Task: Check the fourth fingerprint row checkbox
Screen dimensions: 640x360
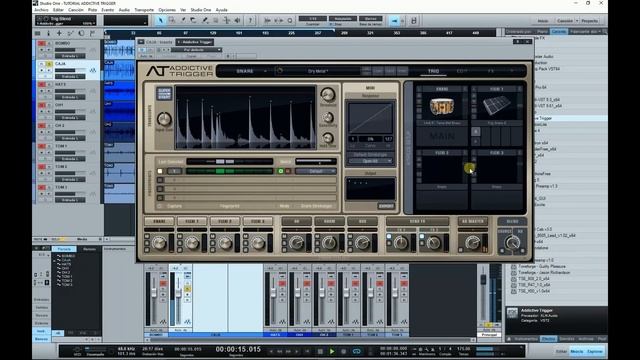Action: point(160,198)
